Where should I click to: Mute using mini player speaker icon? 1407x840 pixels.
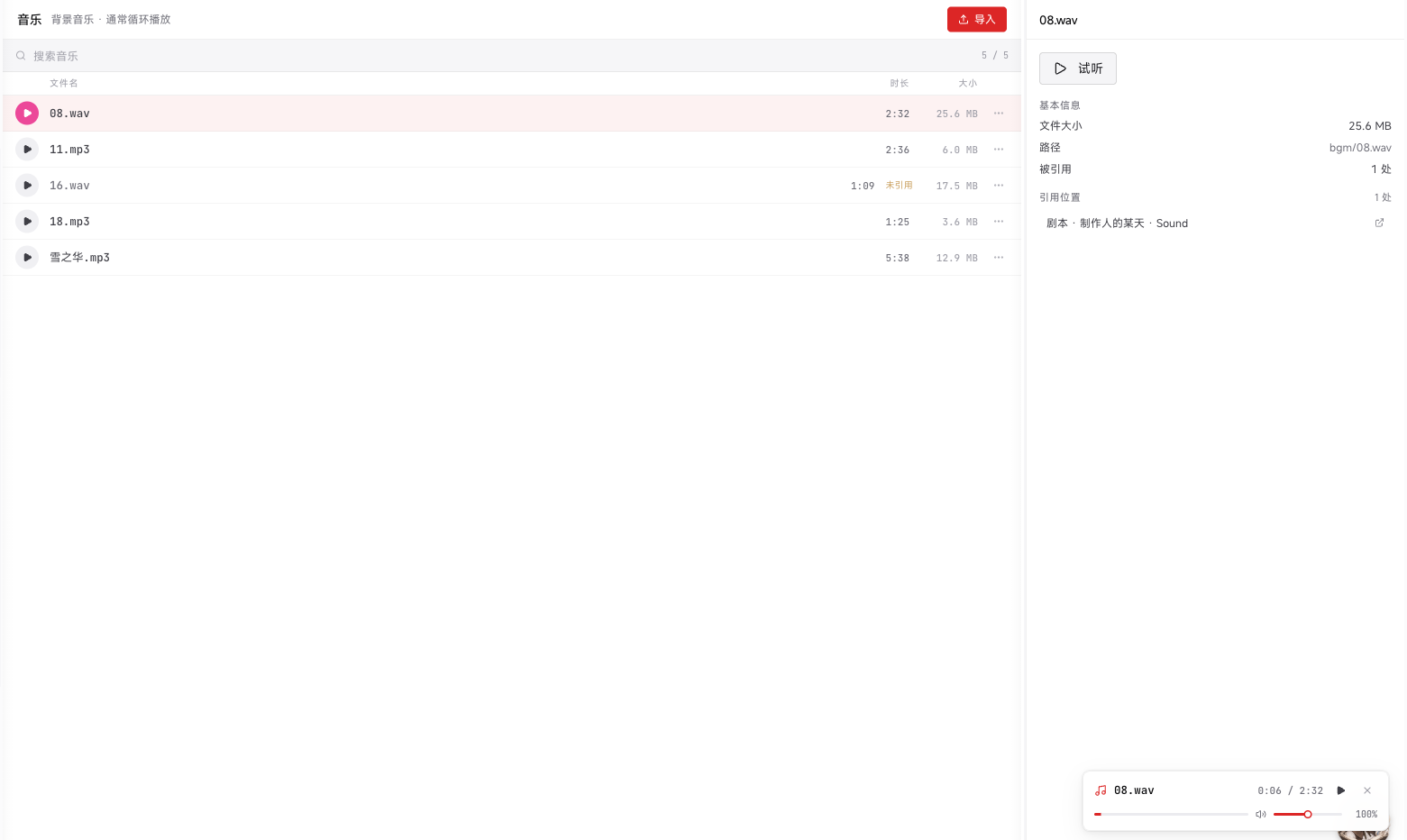(1261, 814)
